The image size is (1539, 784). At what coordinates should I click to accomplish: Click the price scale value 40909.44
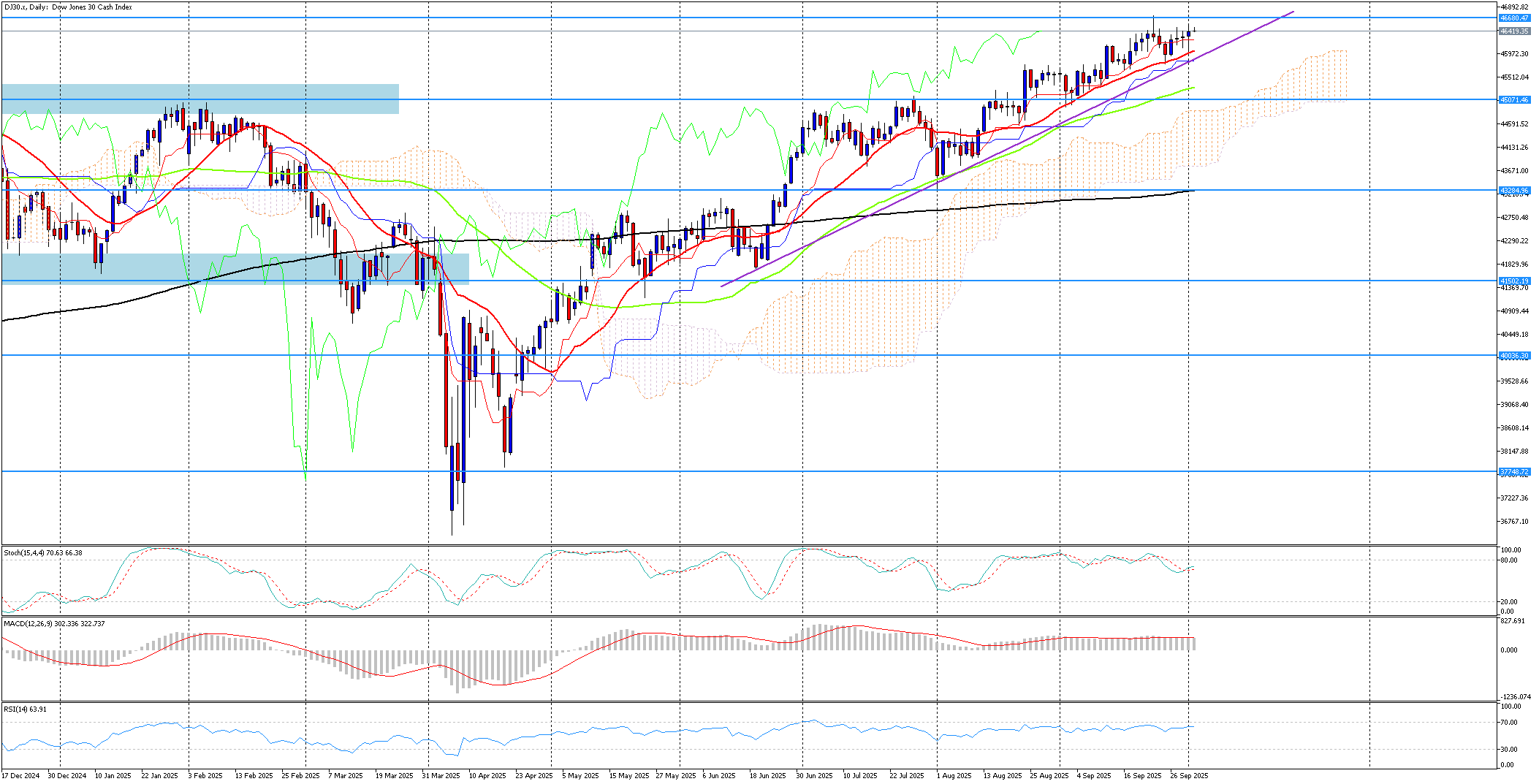coord(1514,311)
